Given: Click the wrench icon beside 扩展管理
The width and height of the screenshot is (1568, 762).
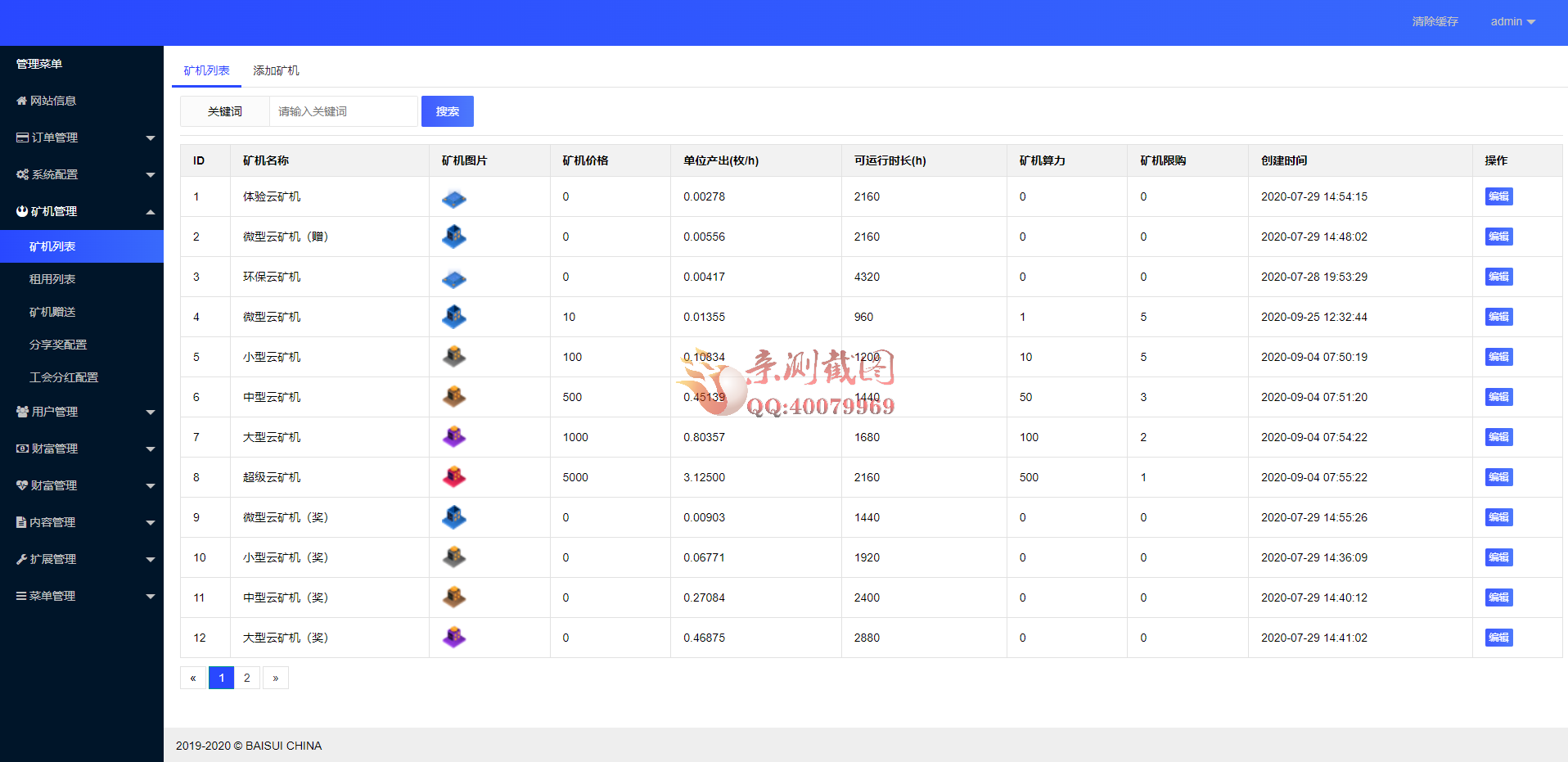Looking at the screenshot, I should (x=21, y=559).
